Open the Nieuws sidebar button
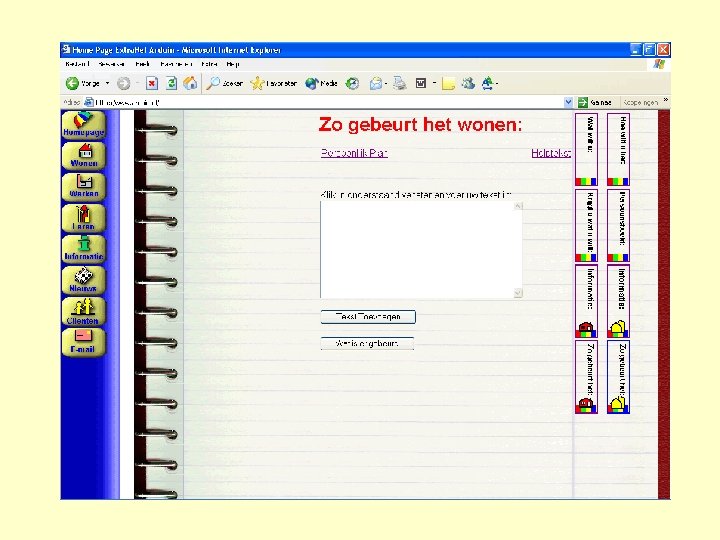 [x=84, y=280]
